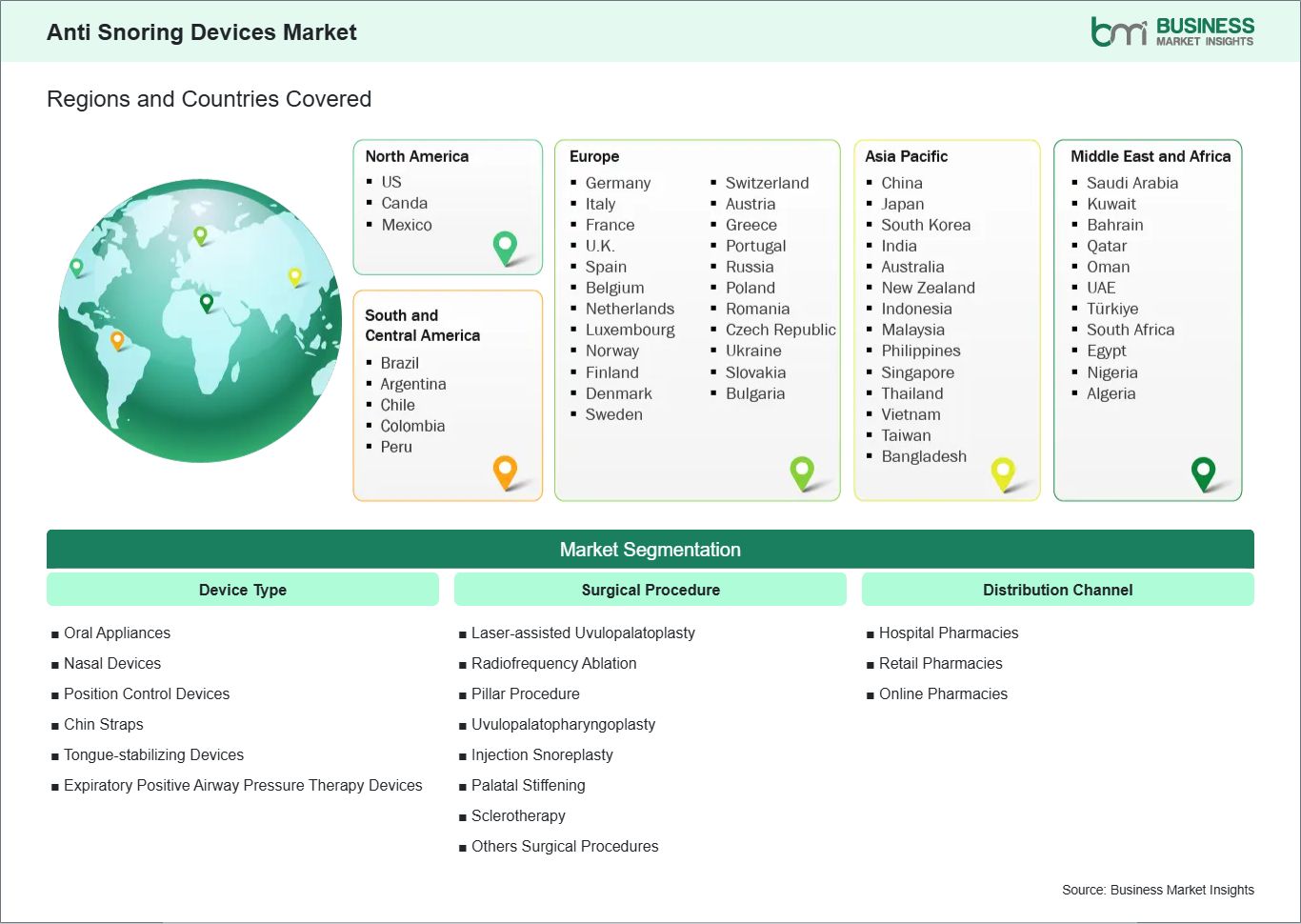Open the Surgical Procedure tab
The height and width of the screenshot is (924, 1301).
coord(650,589)
